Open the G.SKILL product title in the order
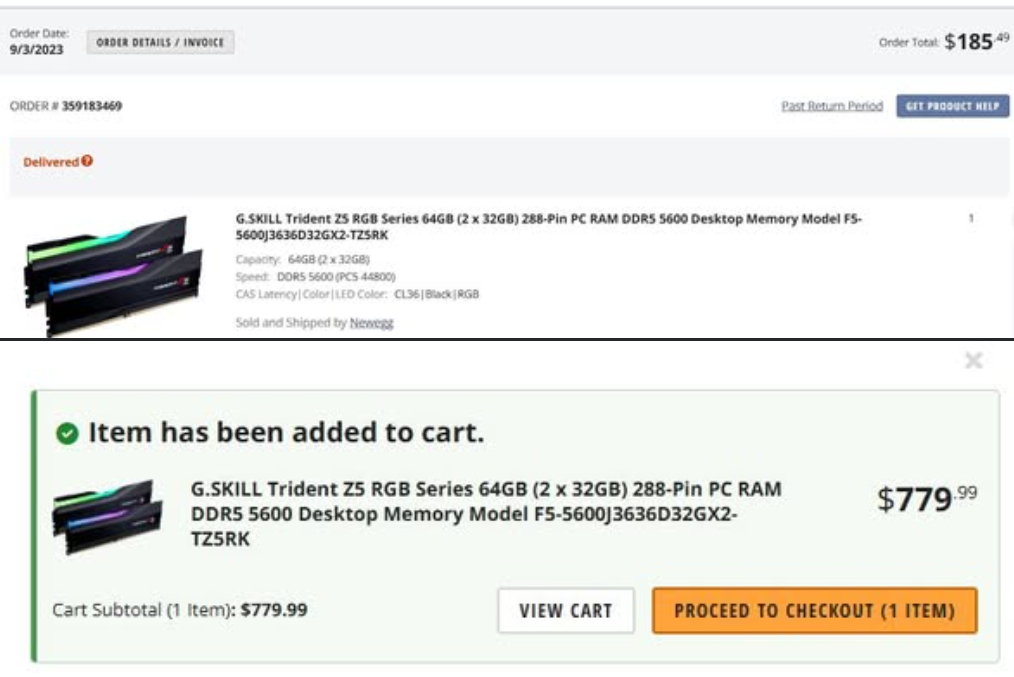This screenshot has width=1014, height=677. pyautogui.click(x=548, y=226)
